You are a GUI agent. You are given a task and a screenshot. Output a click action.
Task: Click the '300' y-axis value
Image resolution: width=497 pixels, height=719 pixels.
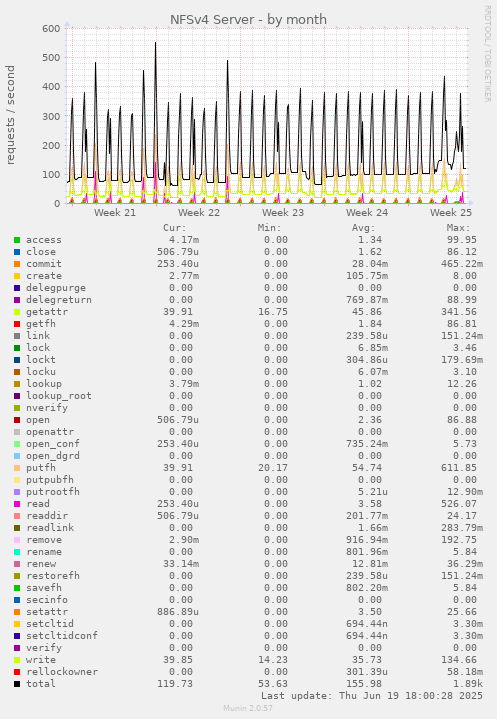(x=51, y=116)
